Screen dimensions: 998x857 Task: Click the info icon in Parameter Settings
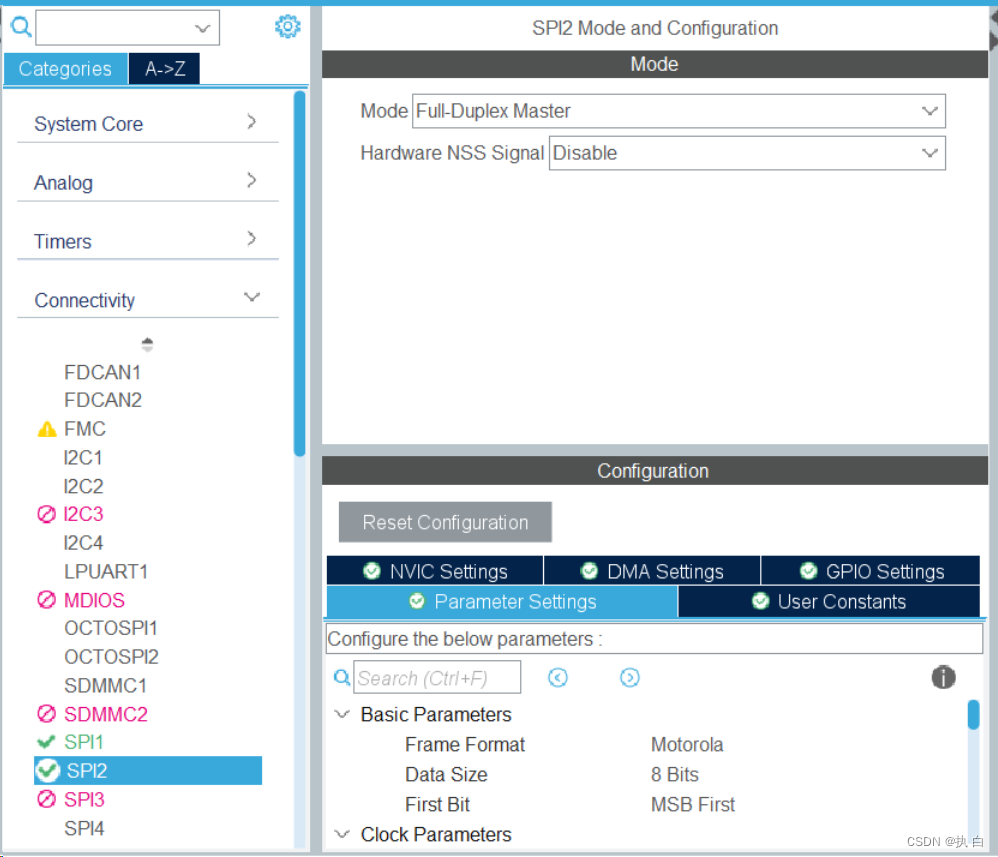tap(943, 677)
